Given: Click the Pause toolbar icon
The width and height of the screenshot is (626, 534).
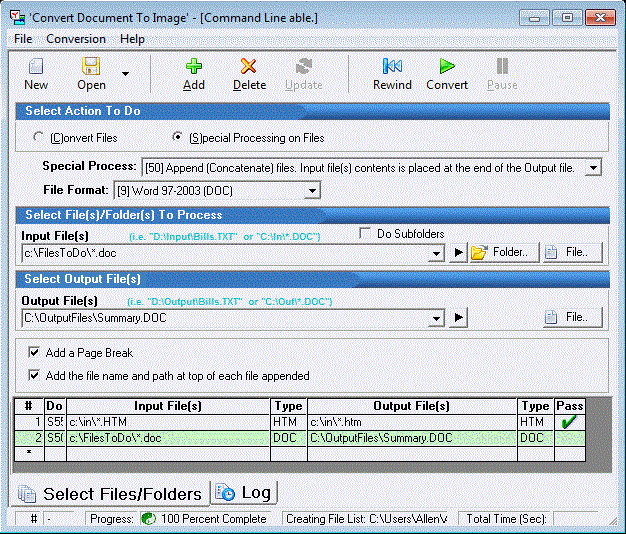Looking at the screenshot, I should click(502, 66).
